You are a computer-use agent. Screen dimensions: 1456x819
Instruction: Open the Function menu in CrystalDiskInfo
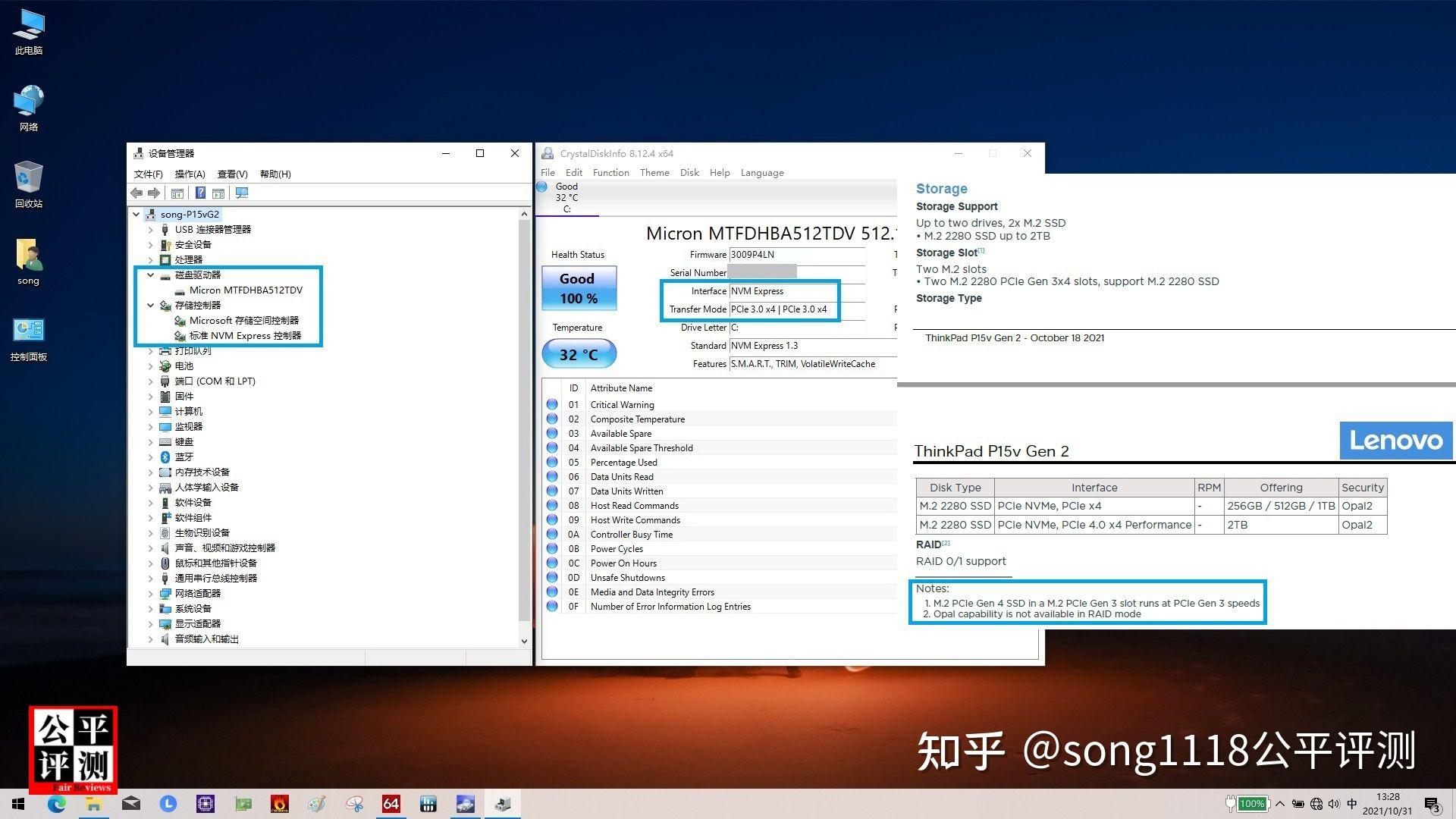point(610,172)
